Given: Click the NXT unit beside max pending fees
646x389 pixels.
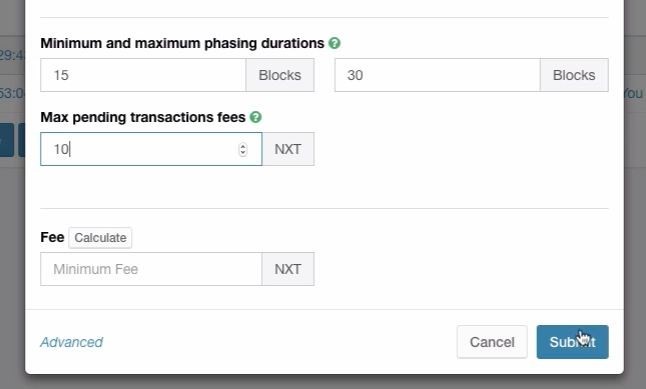Looking at the screenshot, I should [288, 149].
